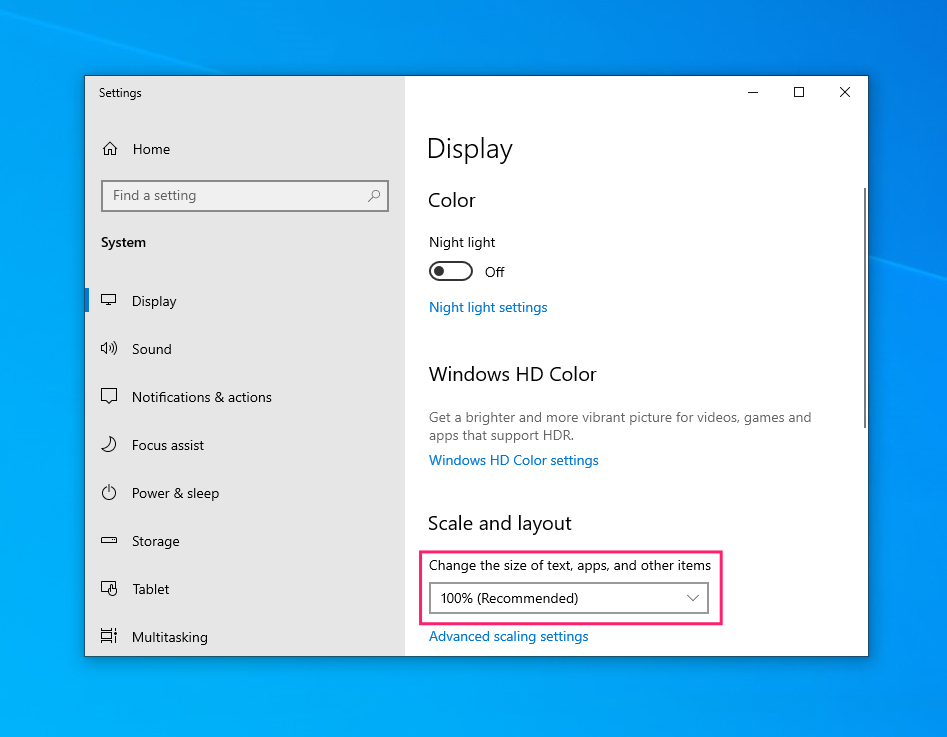Click the magnifier search icon in Find a setting
The height and width of the screenshot is (737, 947).
point(374,196)
